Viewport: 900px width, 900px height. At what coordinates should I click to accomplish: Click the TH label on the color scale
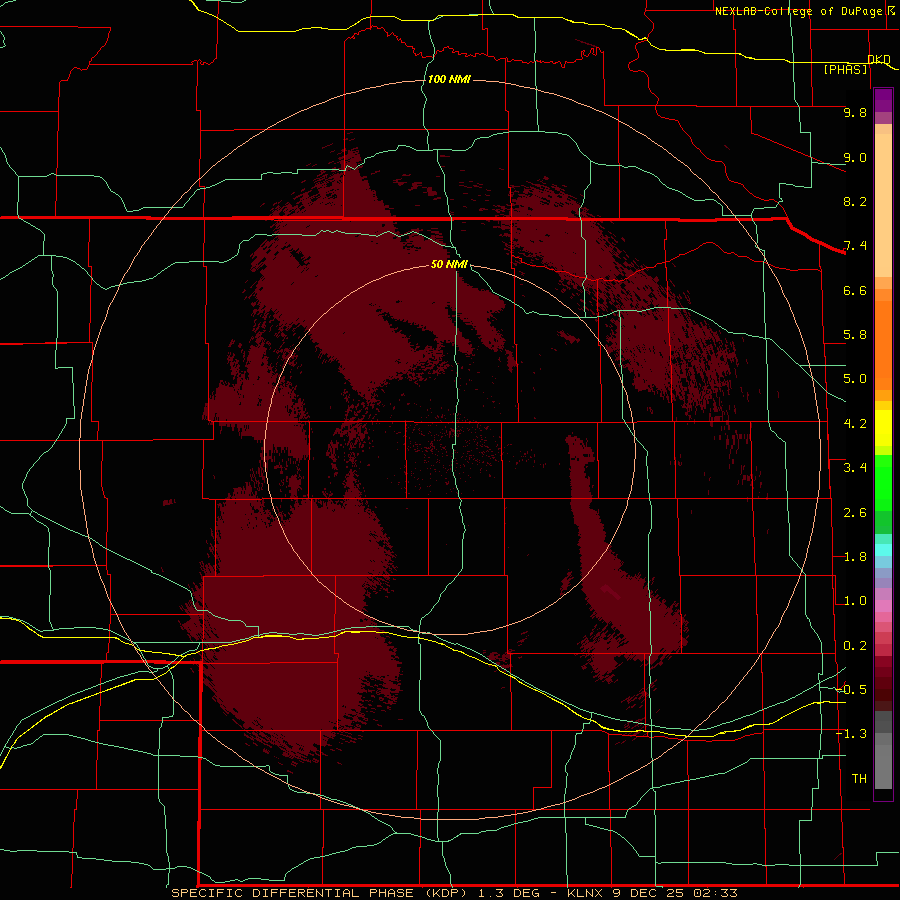[859, 779]
